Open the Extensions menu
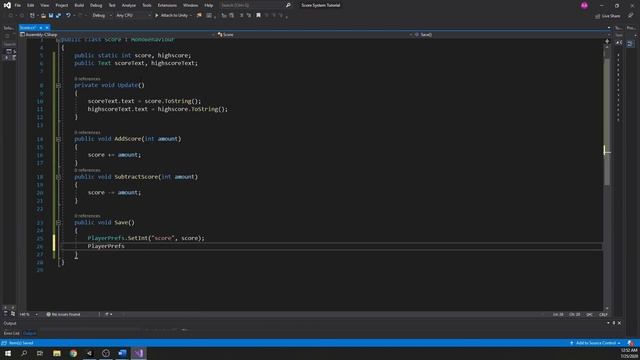 tap(167, 5)
